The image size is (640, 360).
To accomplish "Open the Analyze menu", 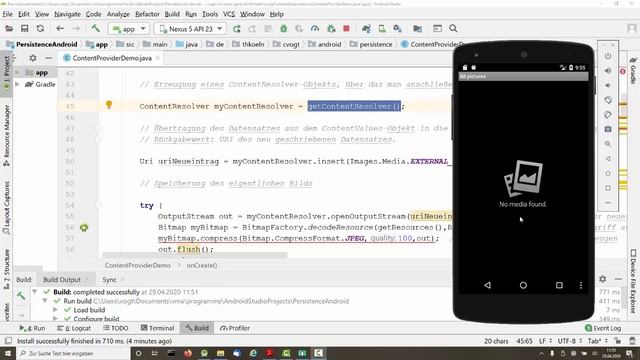I will pos(118,14).
